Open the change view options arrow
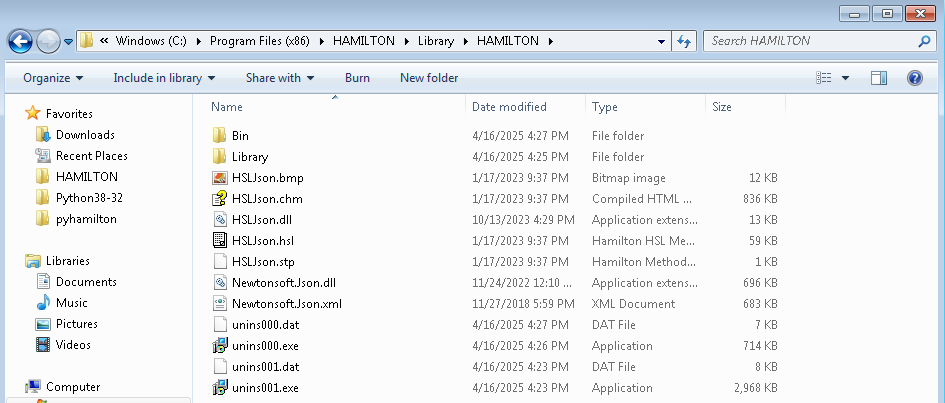Image resolution: width=945 pixels, height=403 pixels. [845, 78]
